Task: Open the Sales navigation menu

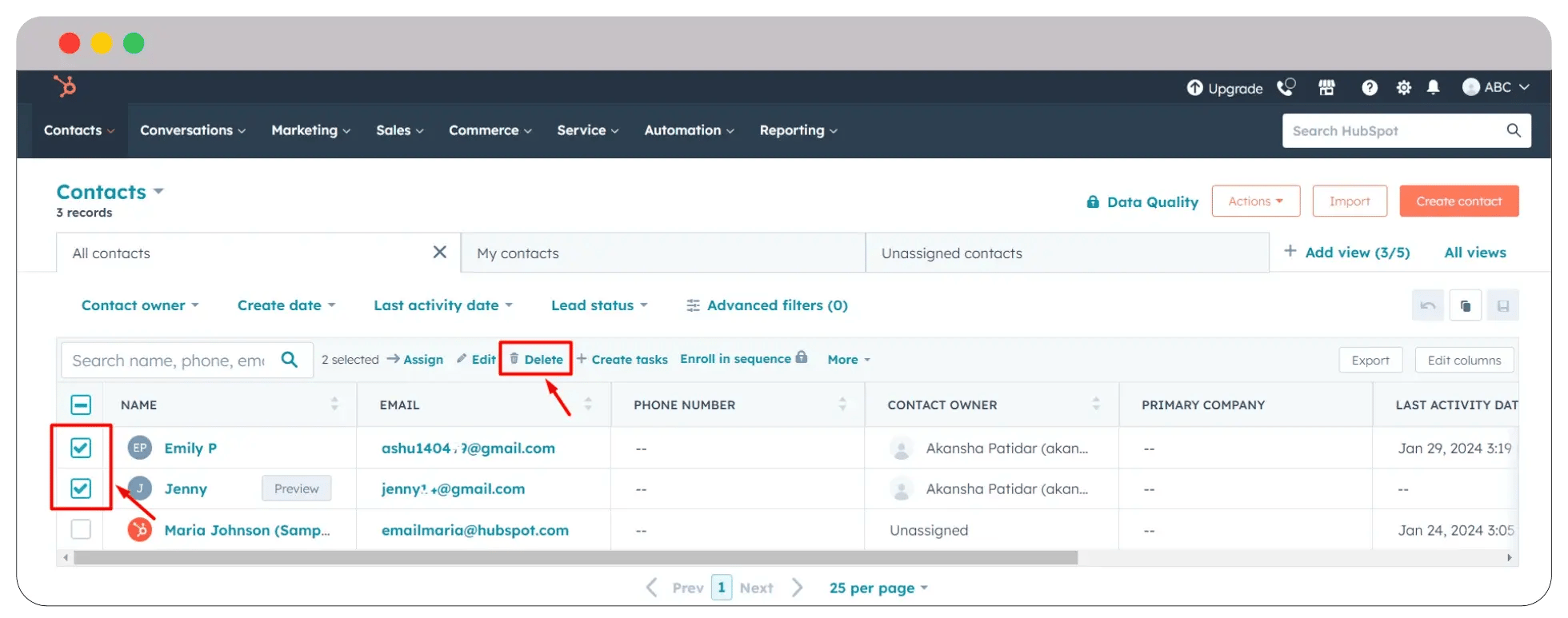Action: 400,130
